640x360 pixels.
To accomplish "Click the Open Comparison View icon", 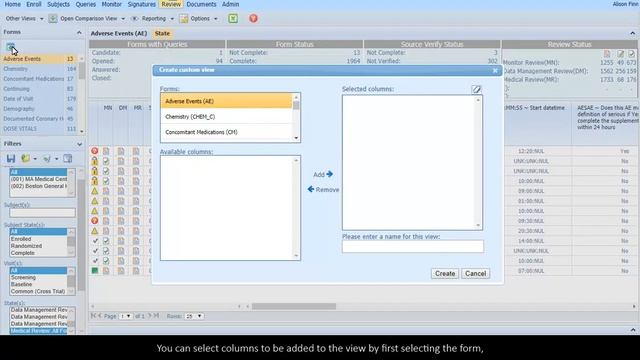I will pos(53,18).
